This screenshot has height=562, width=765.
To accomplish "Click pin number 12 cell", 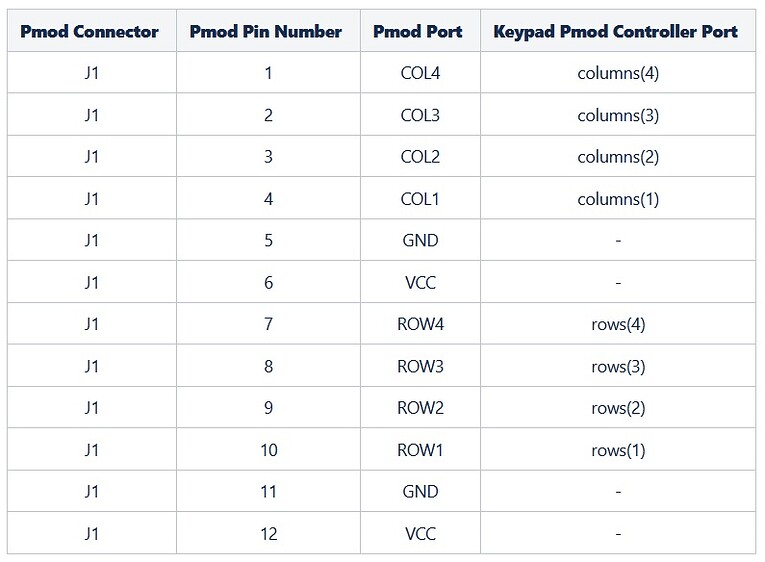I will tap(268, 534).
